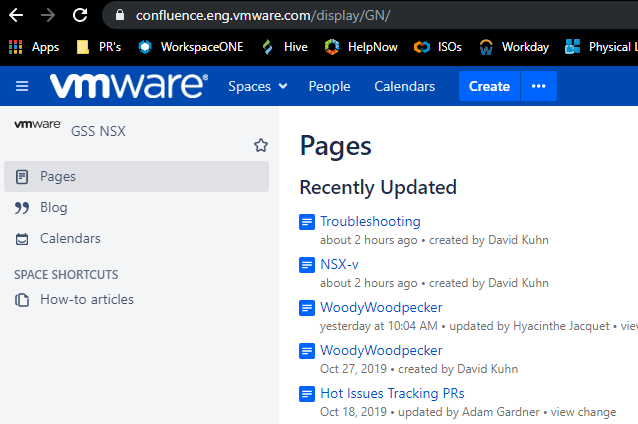The width and height of the screenshot is (638, 424).
Task: Click page icon beside Hot Issues Tracking PRs
Action: [307, 394]
